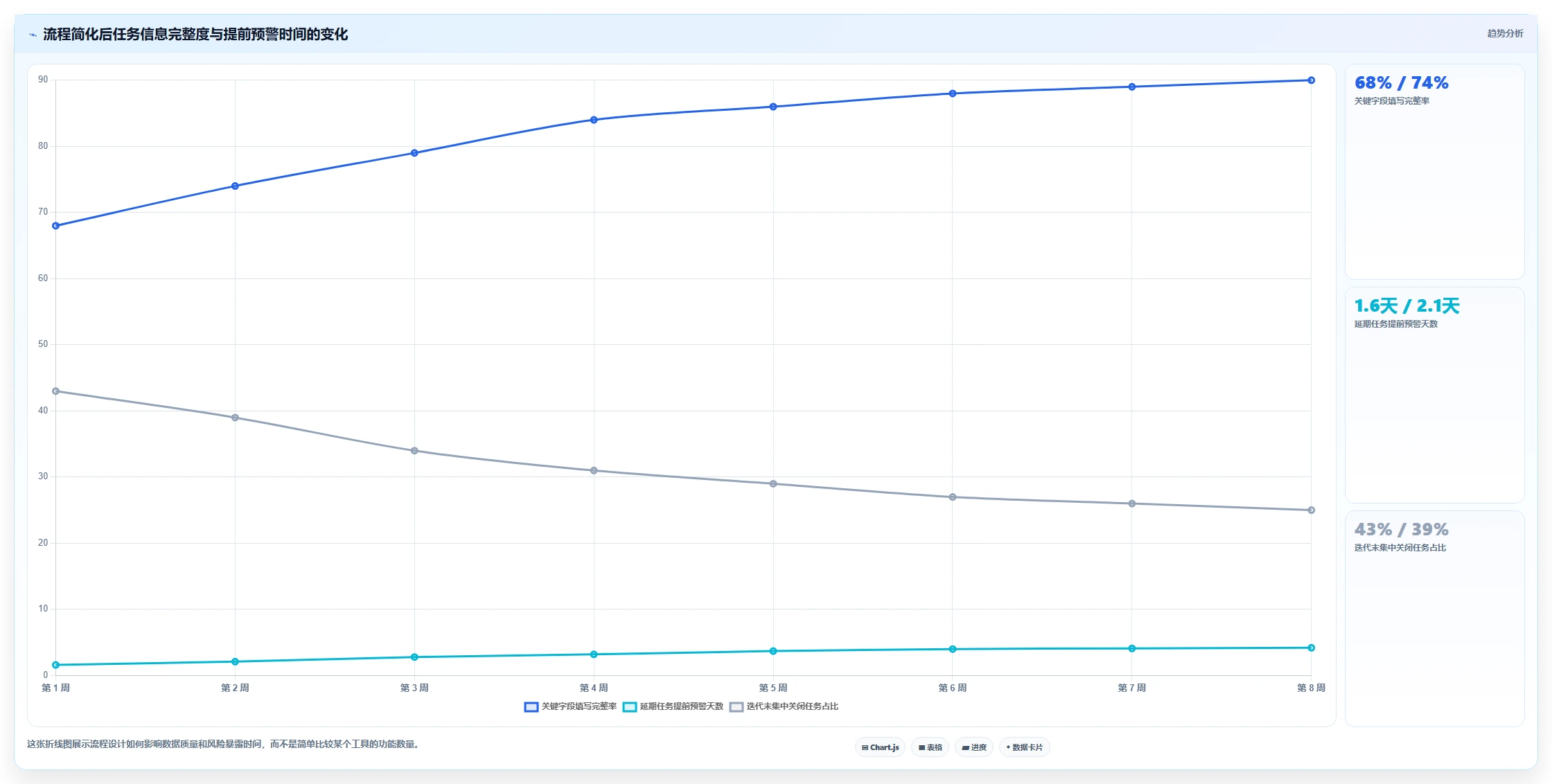The height and width of the screenshot is (784, 1552).
Task: Select the blue line point at 第 3 周
Action: click(414, 153)
